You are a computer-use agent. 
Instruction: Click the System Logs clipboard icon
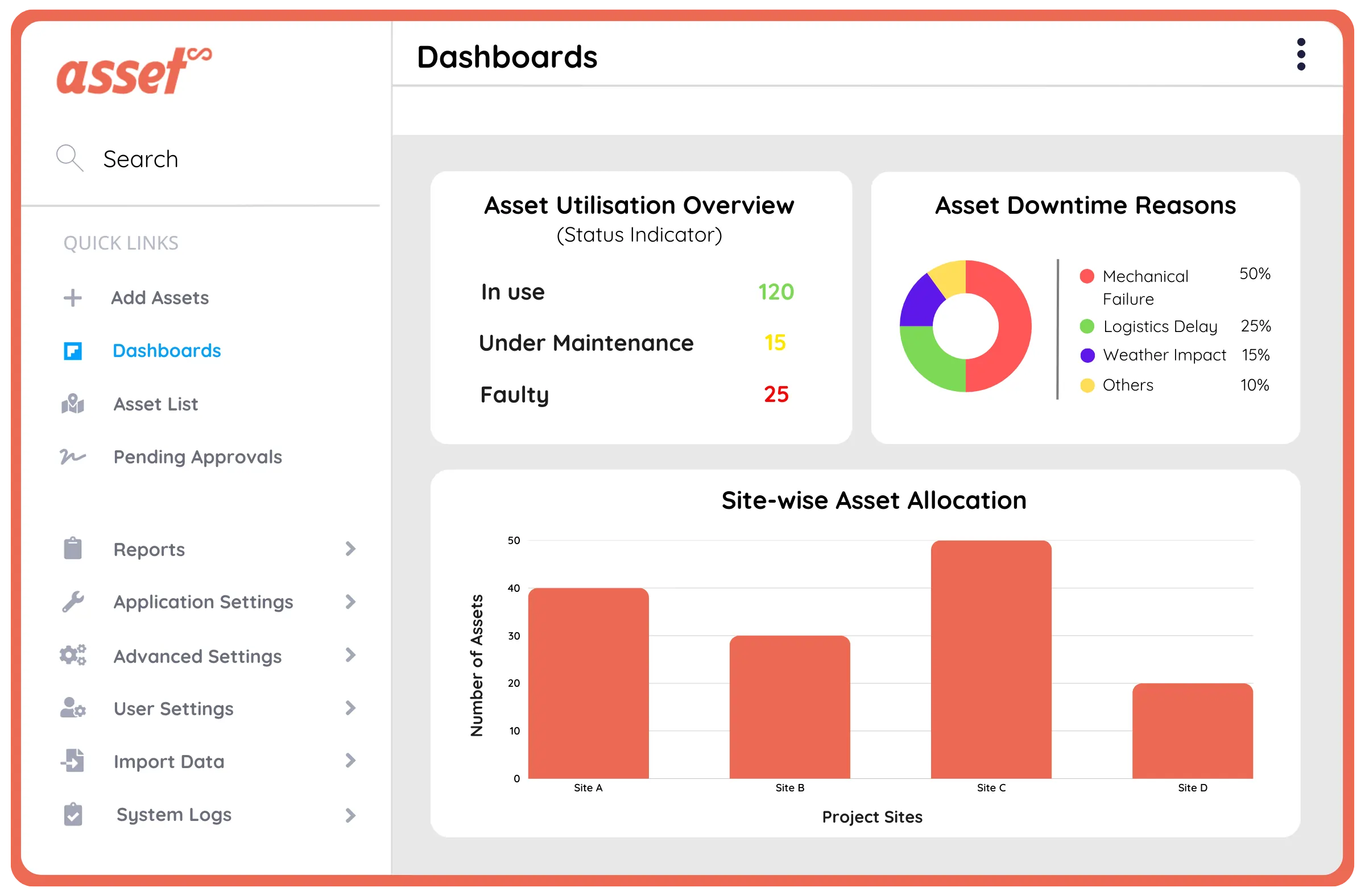pos(72,814)
